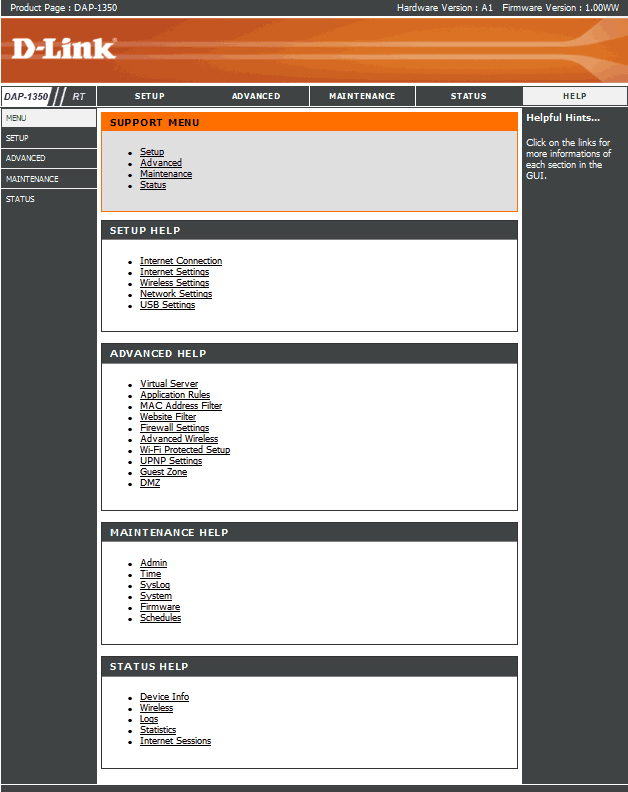The image size is (628, 792).
Task: Open the Guest Zone help link
Action: [x=163, y=472]
